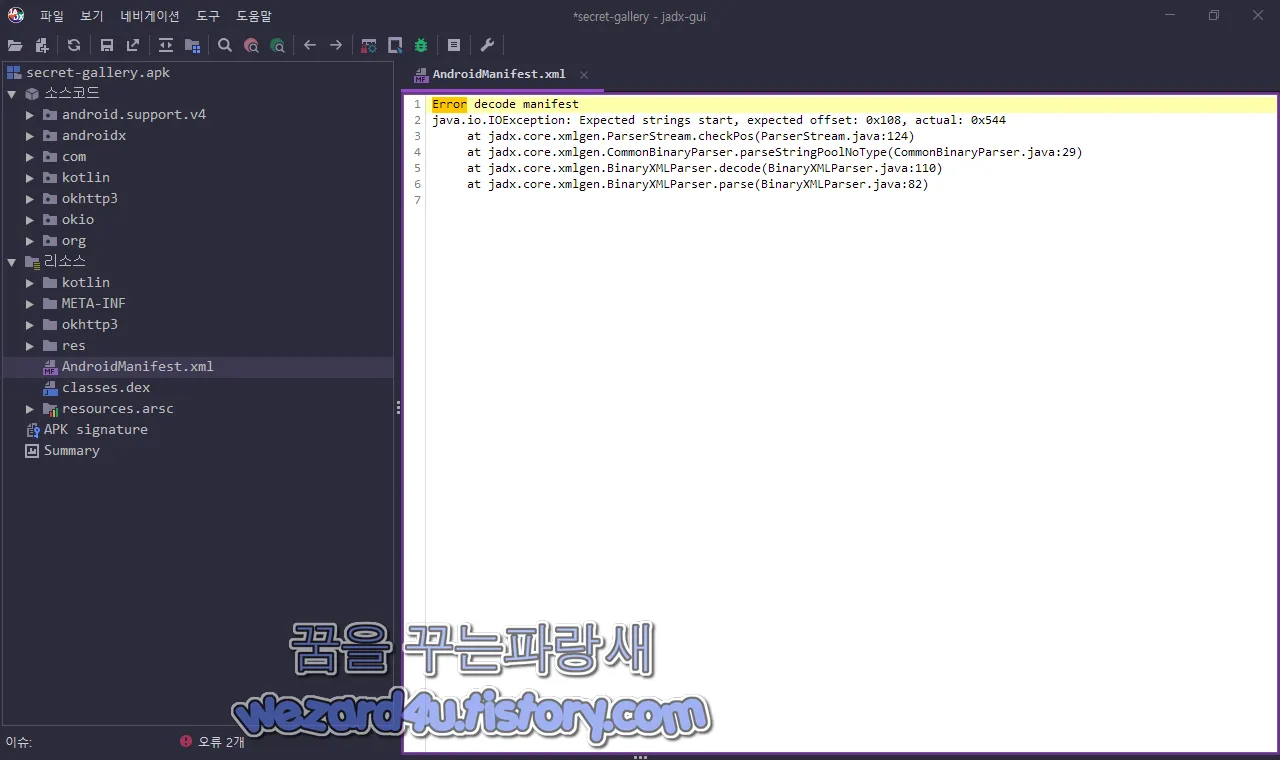
Task: Click line number 7 in the gutter
Action: tap(418, 200)
